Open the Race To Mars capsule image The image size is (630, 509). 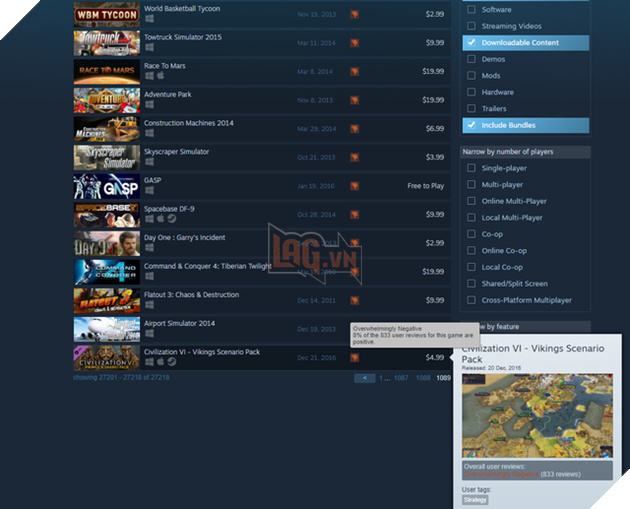[x=107, y=72]
